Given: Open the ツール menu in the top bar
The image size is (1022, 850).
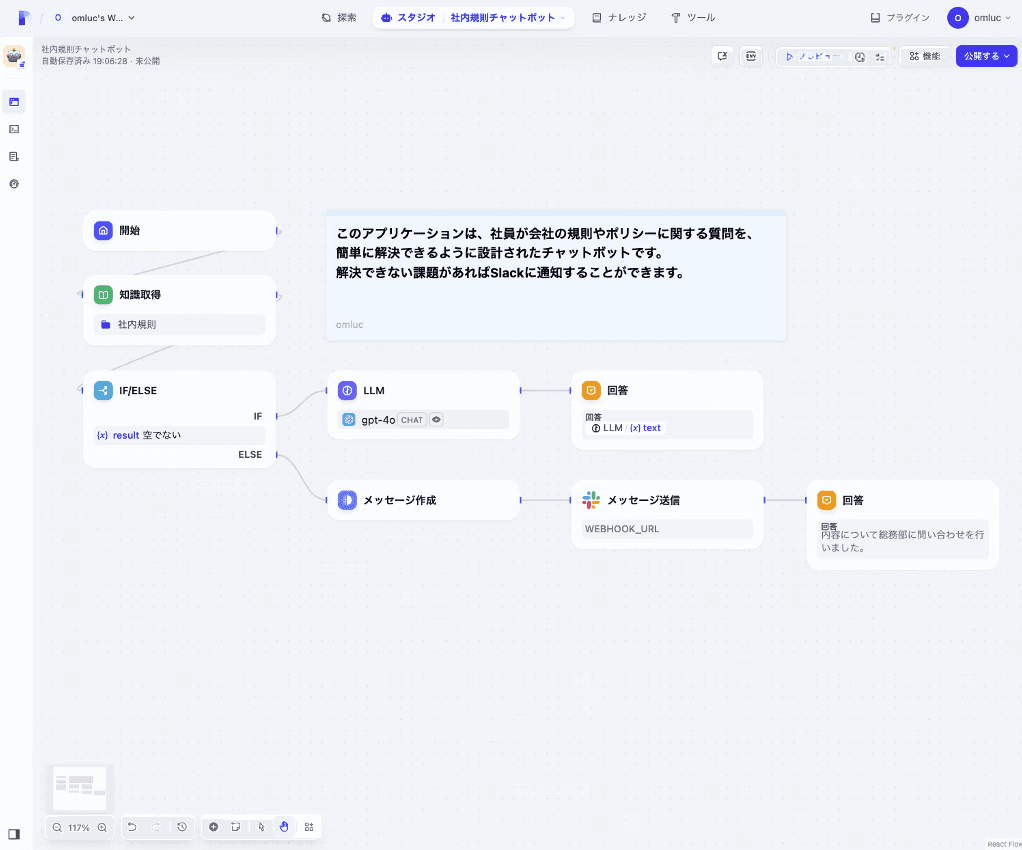Looking at the screenshot, I should tap(692, 17).
